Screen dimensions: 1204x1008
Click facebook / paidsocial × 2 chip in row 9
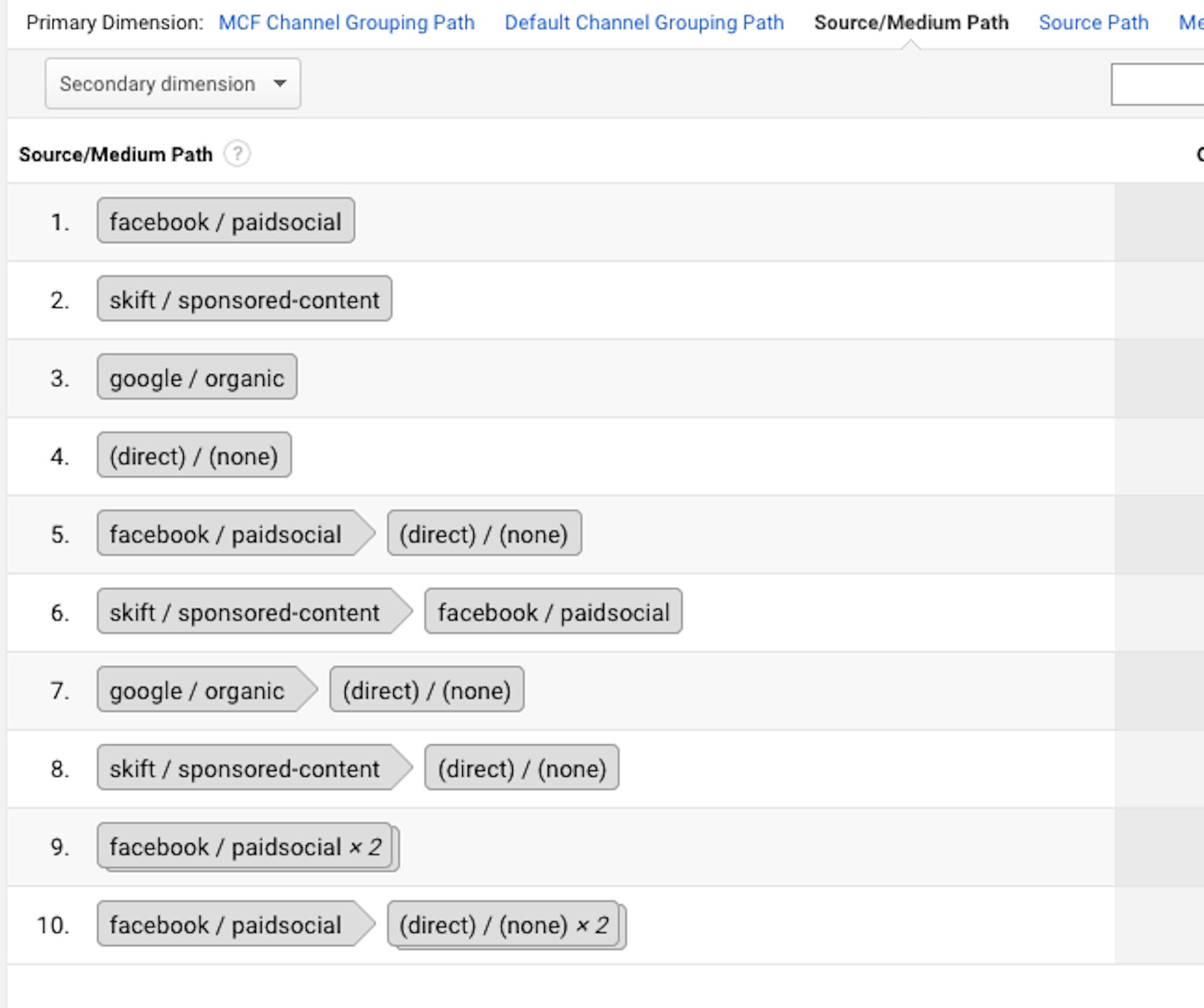[248, 847]
